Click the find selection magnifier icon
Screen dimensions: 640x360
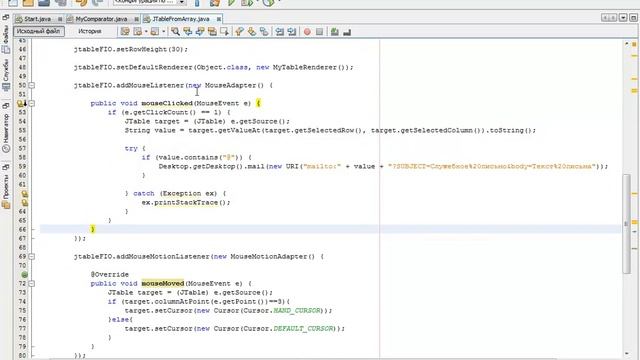pyautogui.click(x=176, y=31)
